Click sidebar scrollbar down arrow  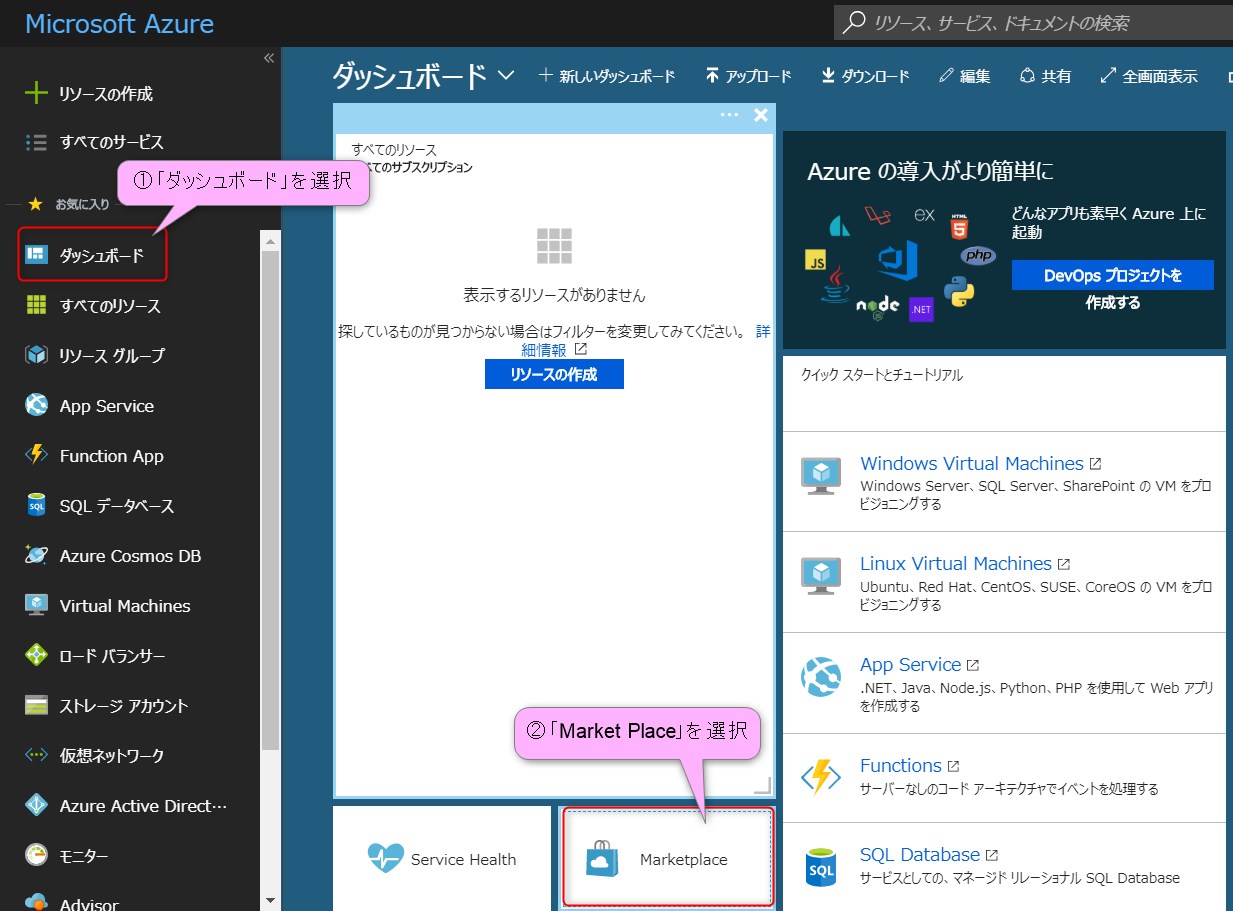point(270,900)
